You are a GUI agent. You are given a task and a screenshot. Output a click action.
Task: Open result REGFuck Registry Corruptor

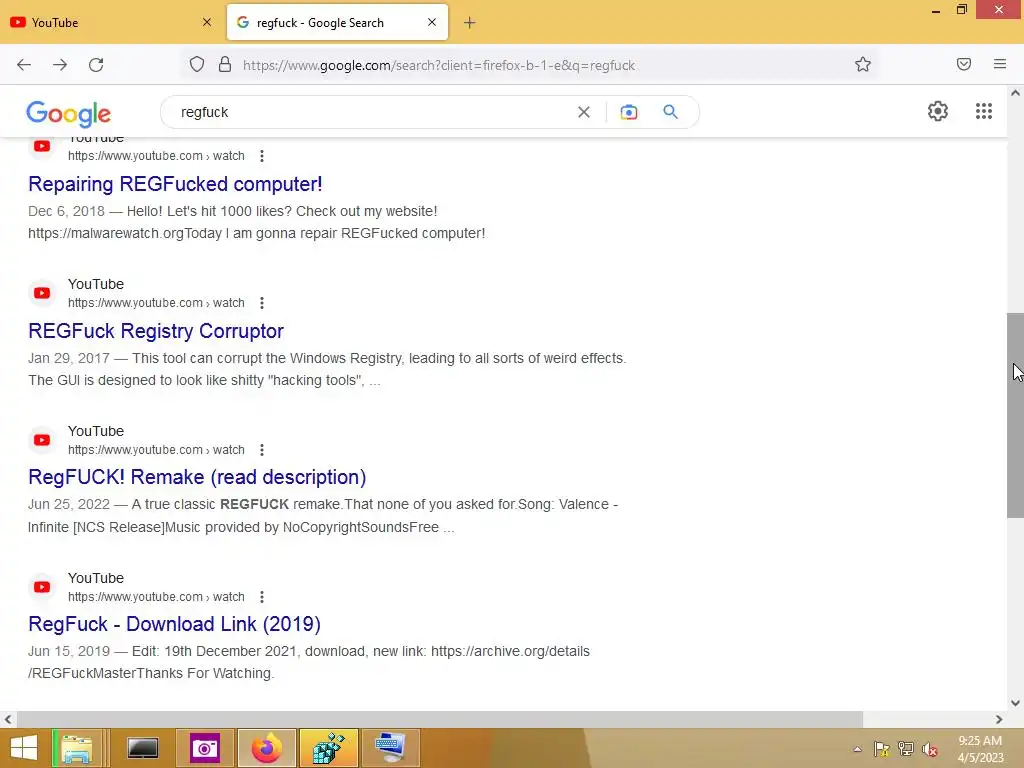(x=156, y=331)
